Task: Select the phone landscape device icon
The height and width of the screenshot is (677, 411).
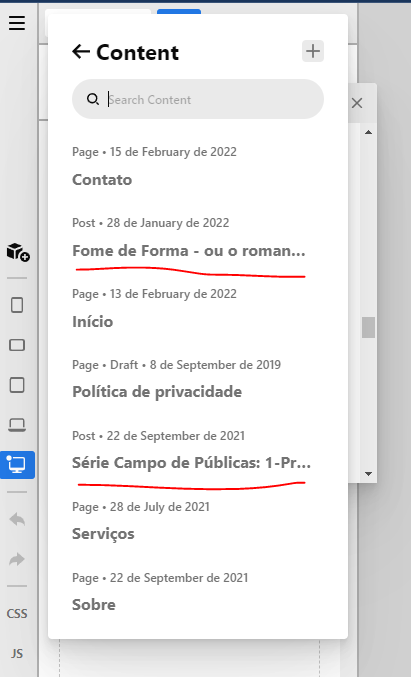Action: coord(17,345)
